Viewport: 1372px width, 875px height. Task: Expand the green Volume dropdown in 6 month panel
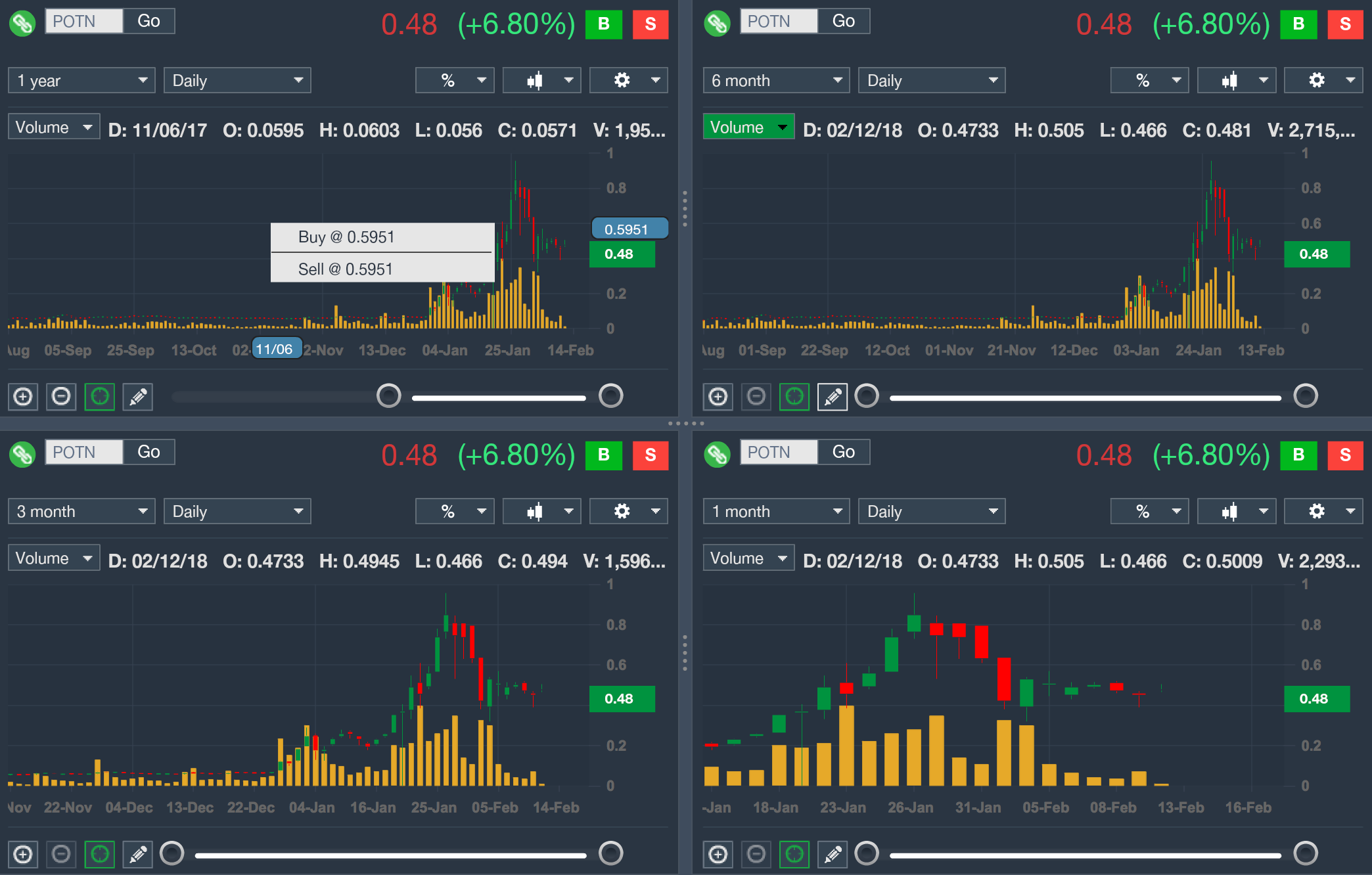click(748, 127)
